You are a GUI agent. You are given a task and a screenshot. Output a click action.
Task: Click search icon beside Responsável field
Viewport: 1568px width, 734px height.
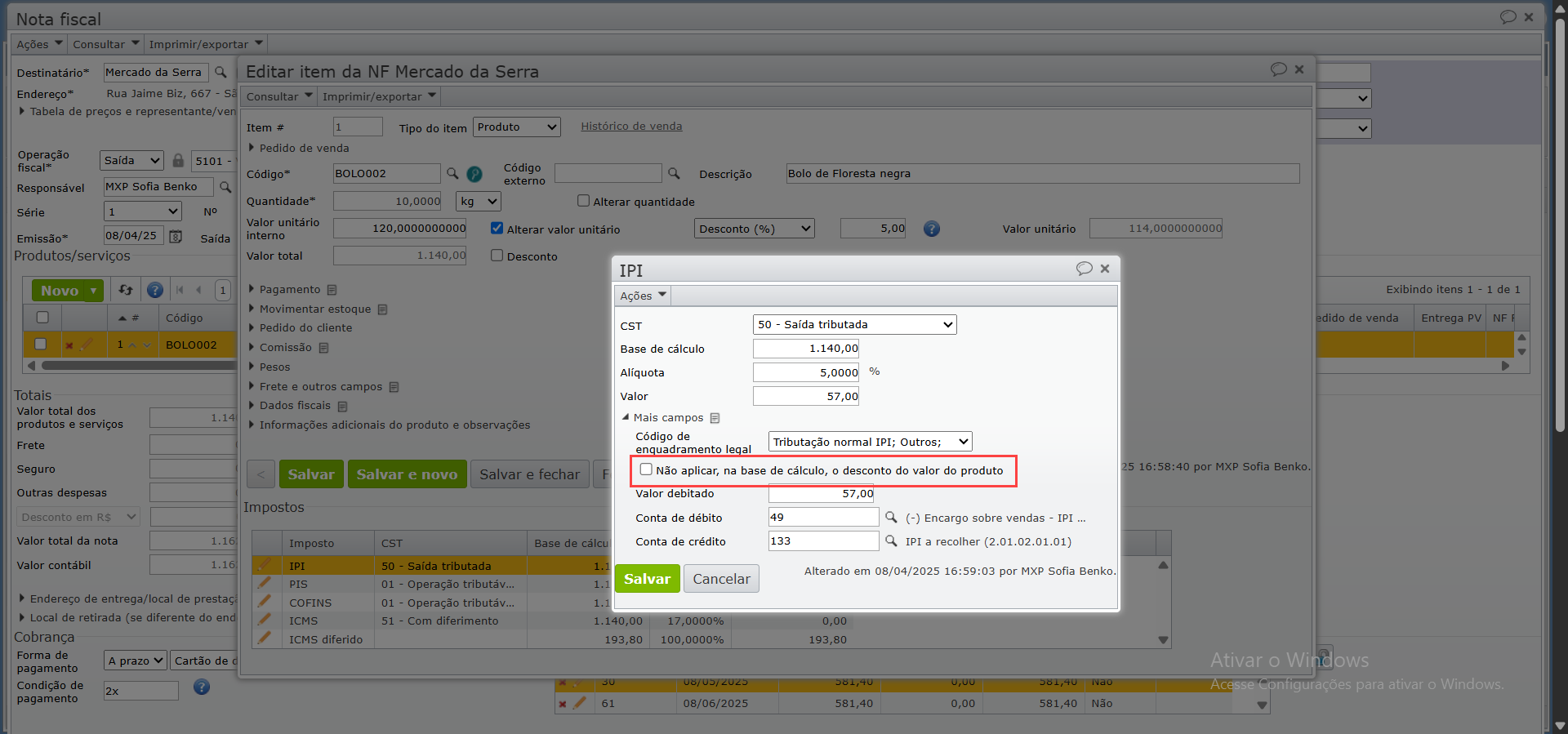(x=225, y=186)
